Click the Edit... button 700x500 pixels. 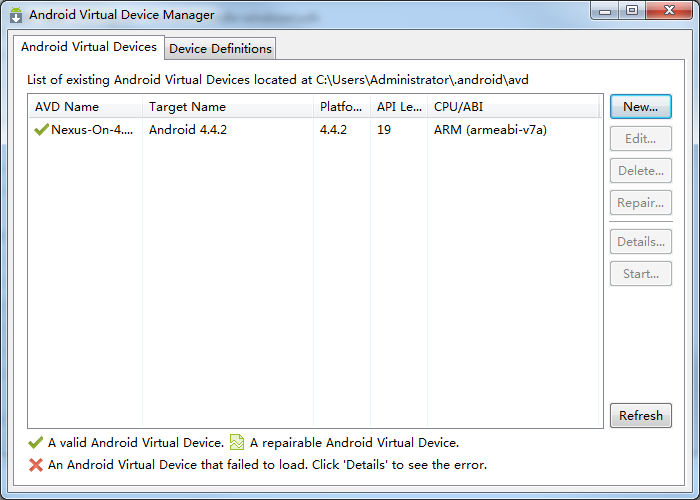coord(641,139)
